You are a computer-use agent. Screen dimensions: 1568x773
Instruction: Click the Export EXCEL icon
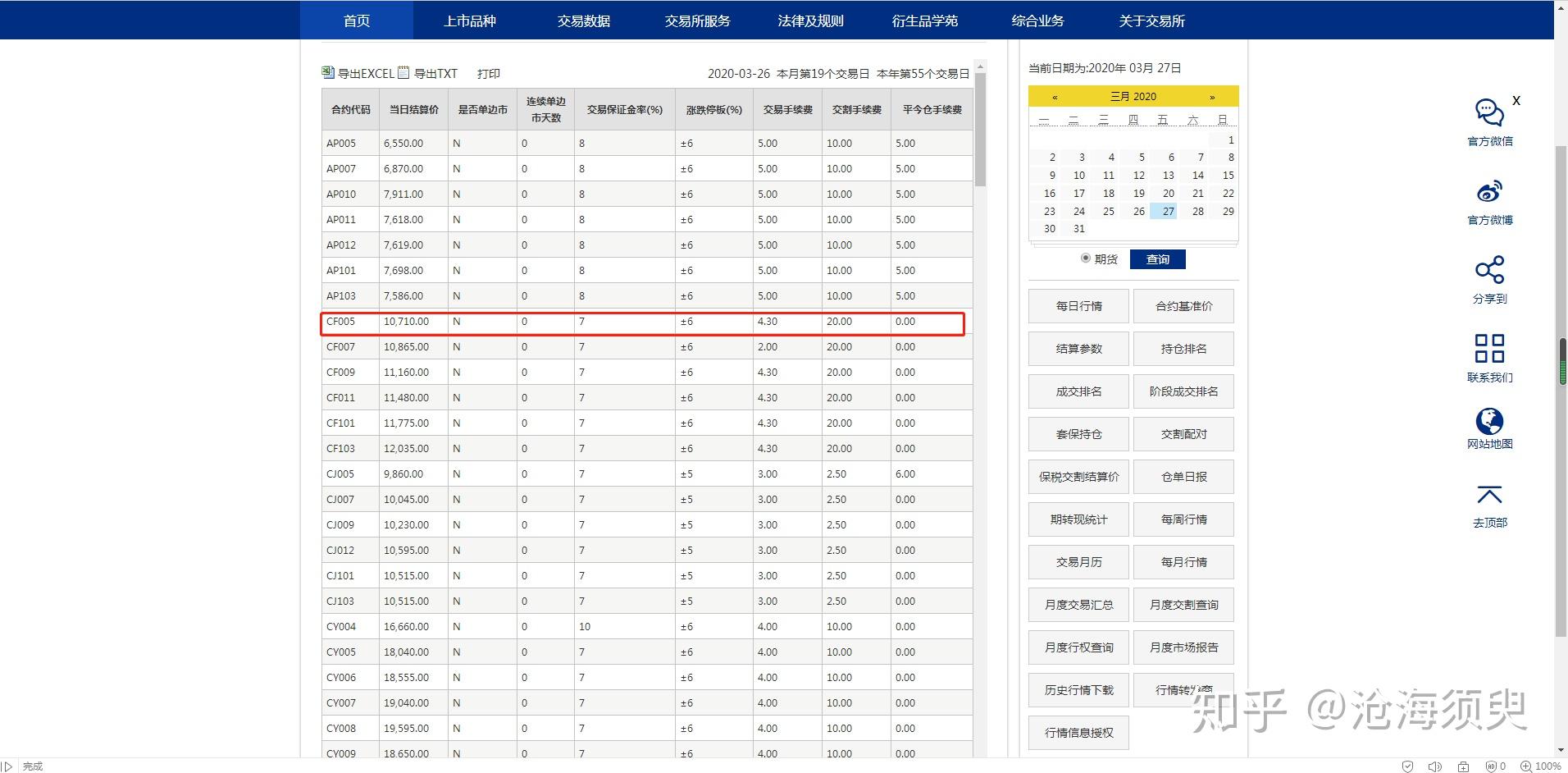click(x=328, y=73)
